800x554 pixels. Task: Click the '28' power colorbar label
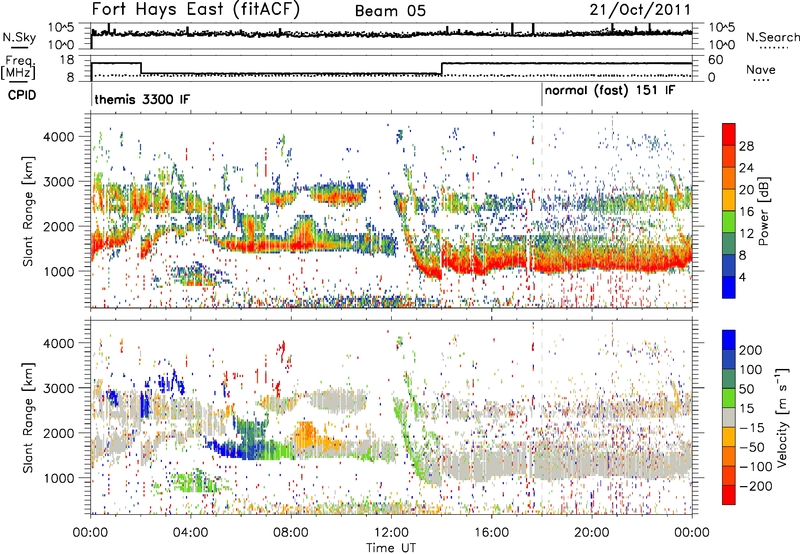point(746,146)
